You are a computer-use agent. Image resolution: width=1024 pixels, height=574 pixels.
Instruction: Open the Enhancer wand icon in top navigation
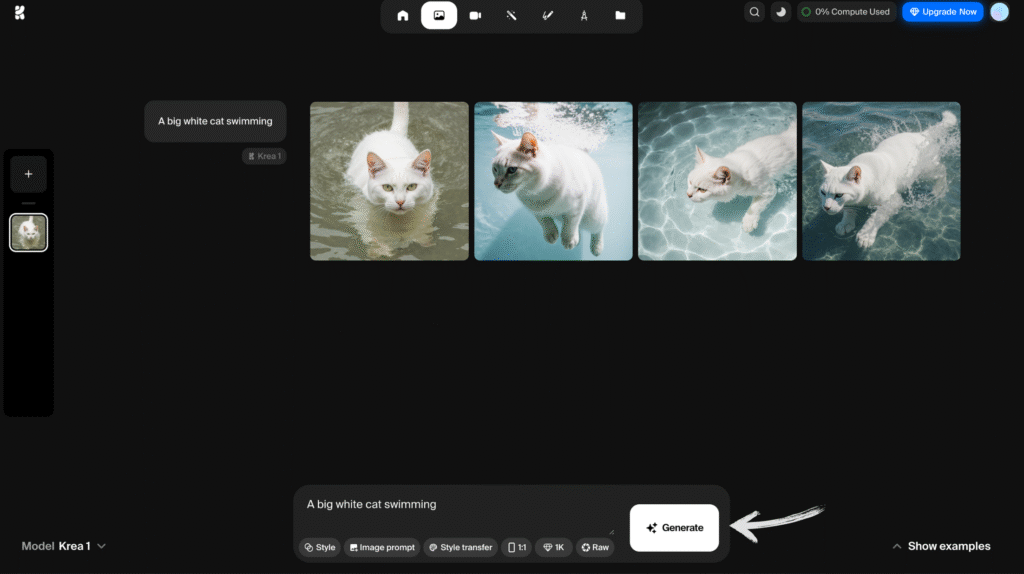pos(511,16)
